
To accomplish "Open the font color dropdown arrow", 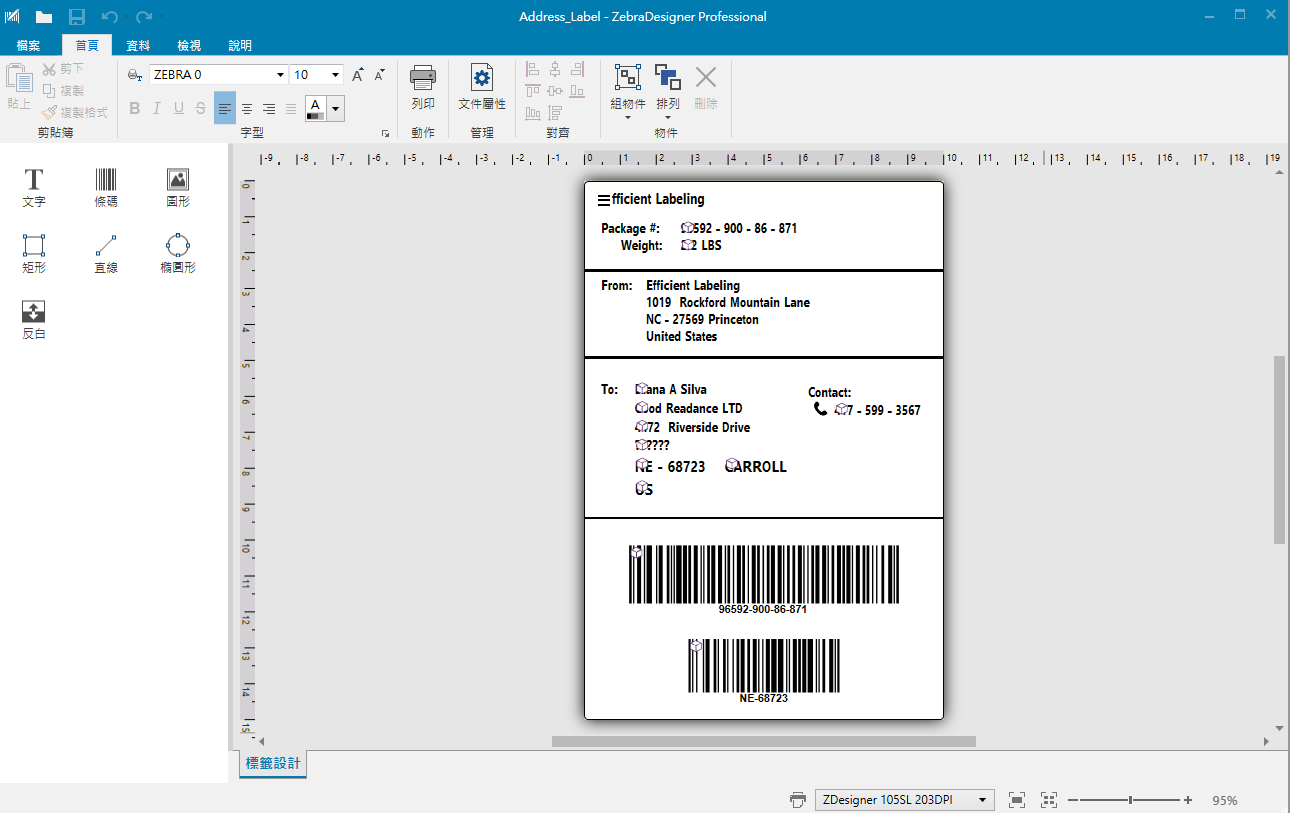I will (x=336, y=108).
